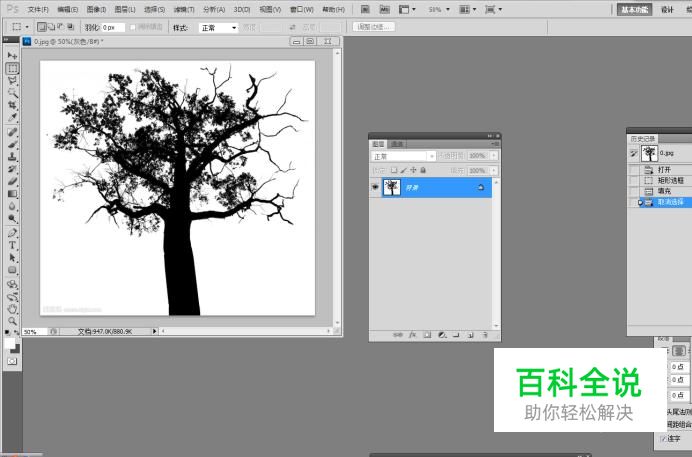Image resolution: width=692 pixels, height=457 pixels.
Task: Open the 图像(I) menu
Action: tap(96, 9)
